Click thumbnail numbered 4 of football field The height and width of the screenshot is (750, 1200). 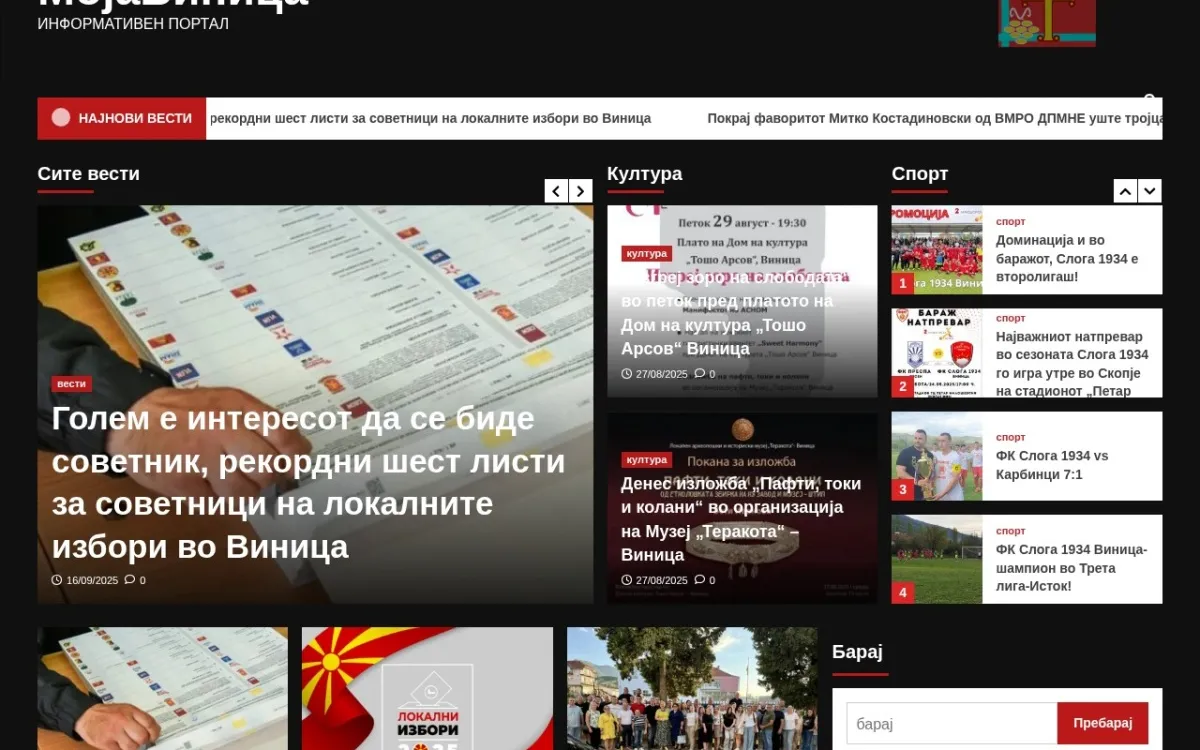[937, 559]
